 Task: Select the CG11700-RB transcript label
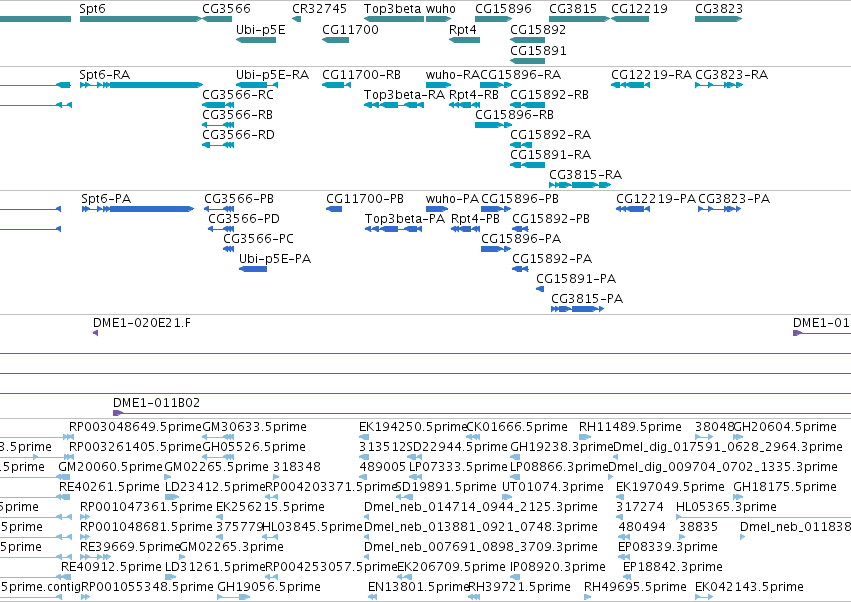pos(361,74)
